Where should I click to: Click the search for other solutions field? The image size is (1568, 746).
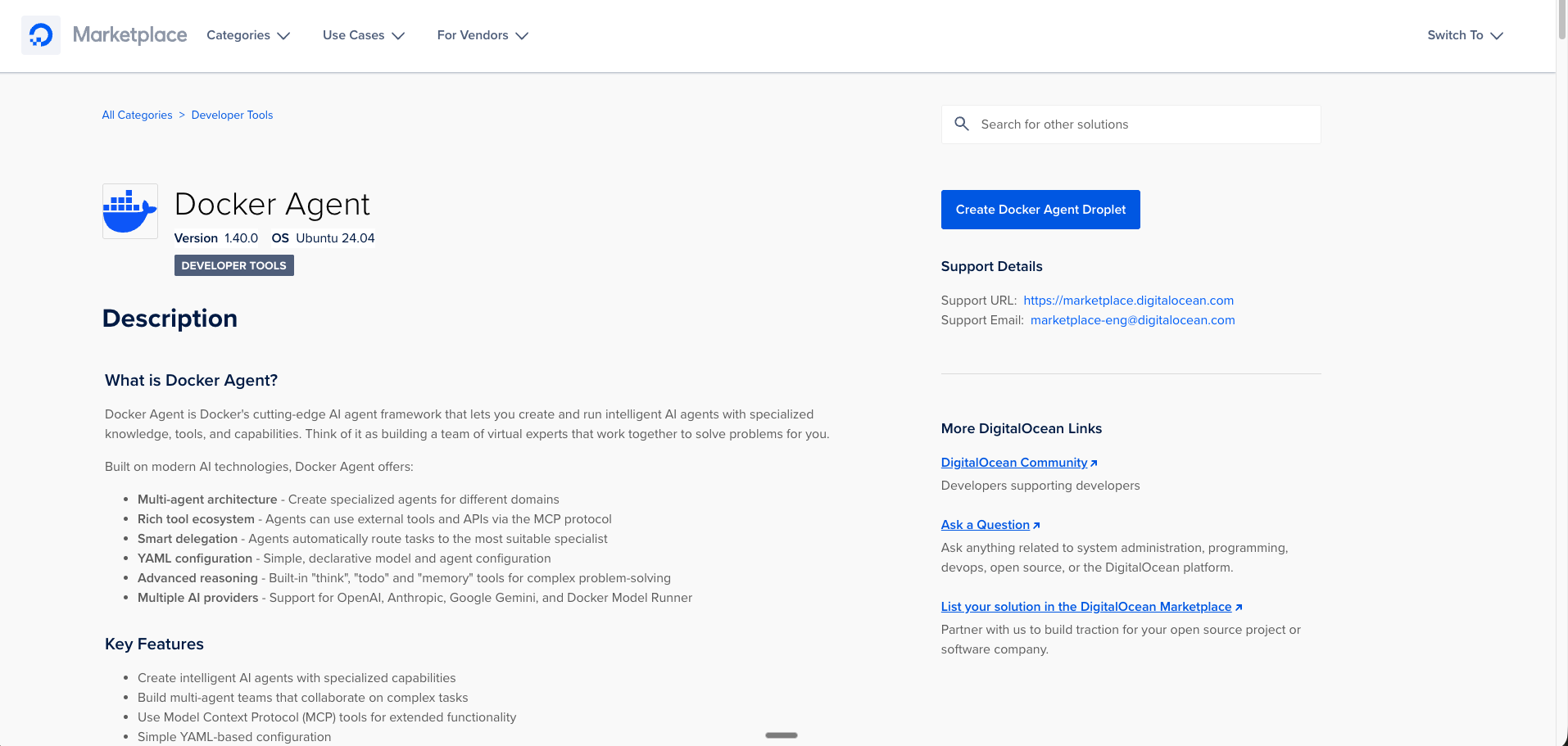point(1131,124)
